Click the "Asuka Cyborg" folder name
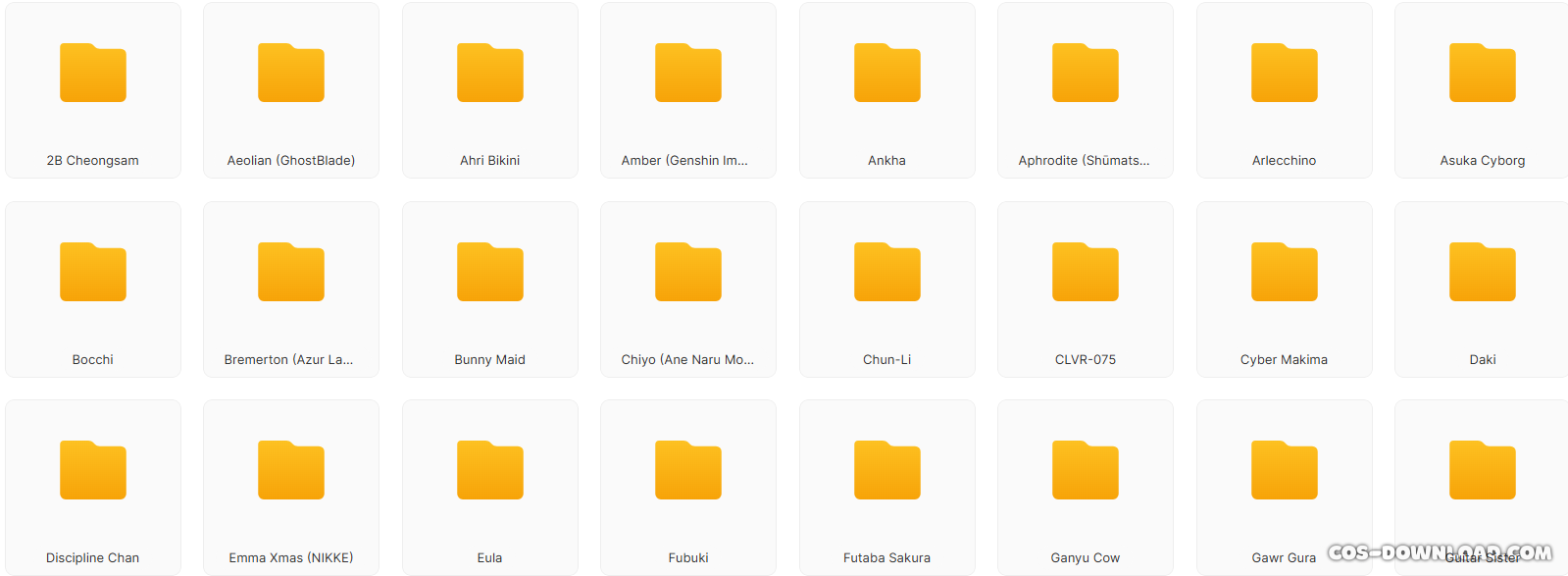 coord(1483,161)
